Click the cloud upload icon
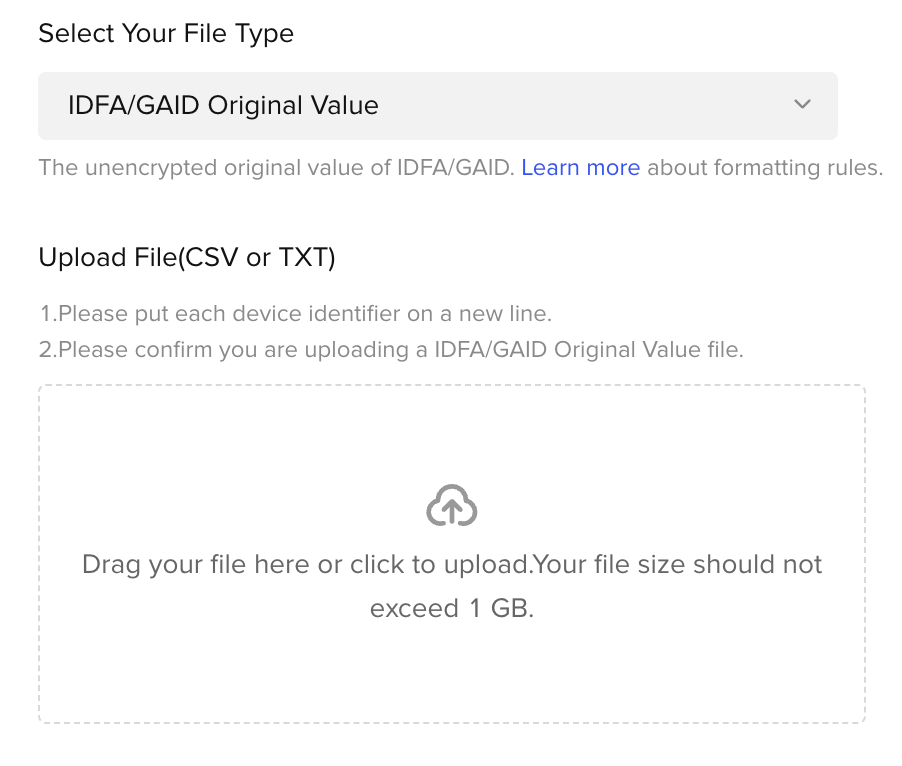902x766 pixels. (452, 505)
